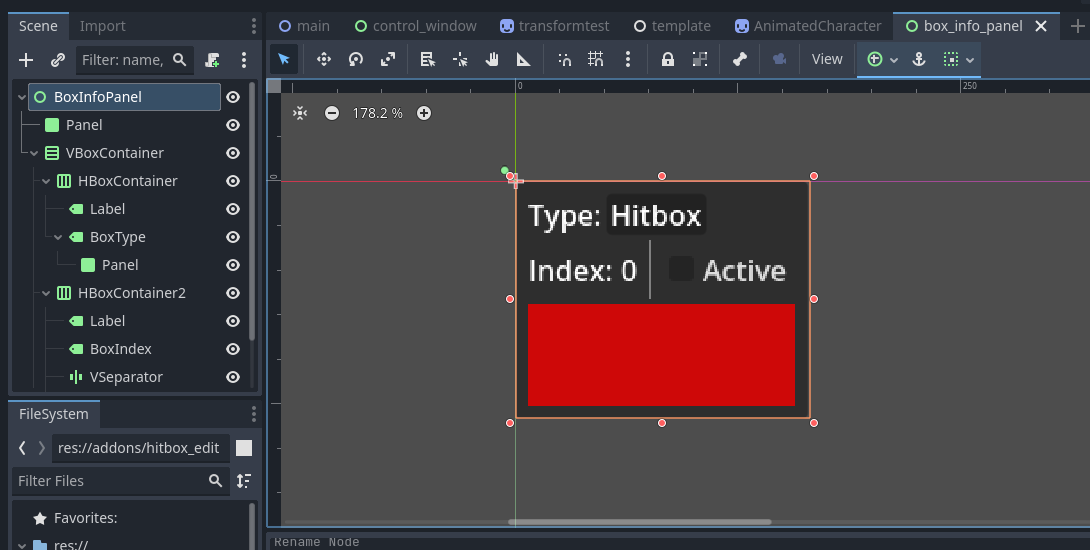The image size is (1090, 550).
Task: Click the lock selected node icon
Action: point(667,60)
